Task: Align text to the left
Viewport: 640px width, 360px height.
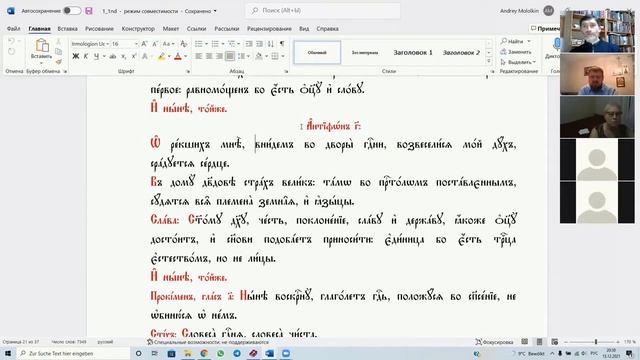Action: (x=199, y=56)
